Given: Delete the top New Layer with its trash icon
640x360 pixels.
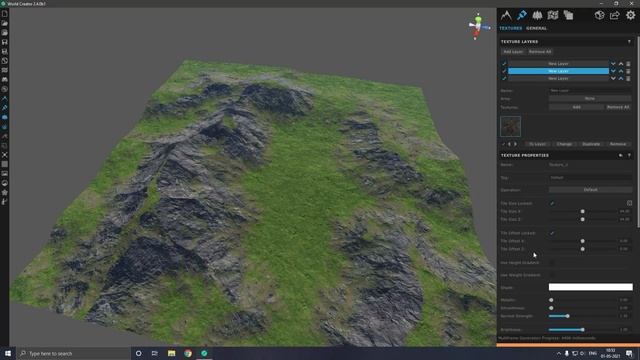Looking at the screenshot, I should point(628,64).
